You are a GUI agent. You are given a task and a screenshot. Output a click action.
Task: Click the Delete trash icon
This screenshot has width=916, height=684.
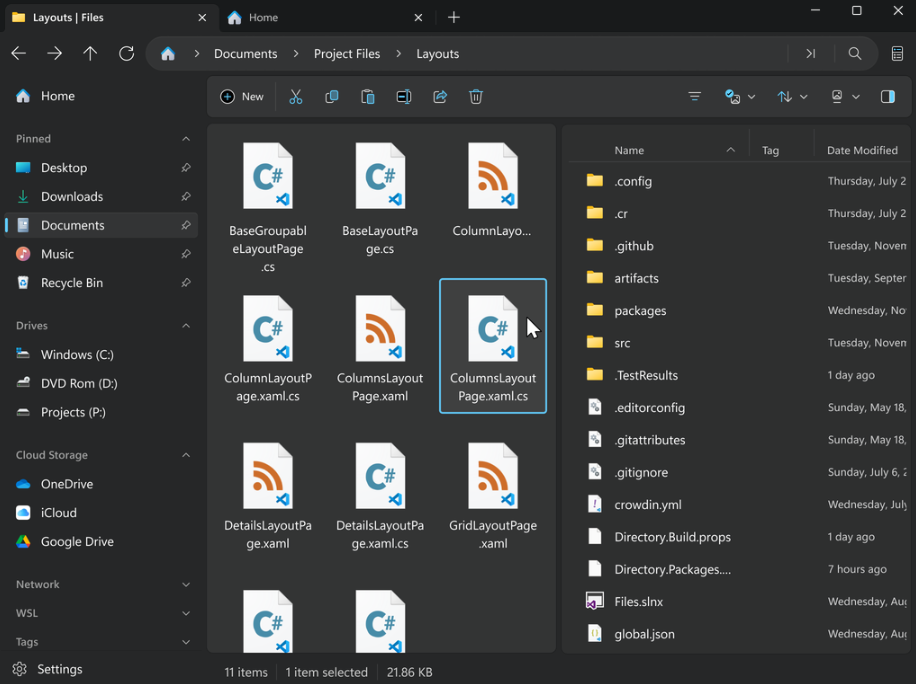click(x=476, y=97)
